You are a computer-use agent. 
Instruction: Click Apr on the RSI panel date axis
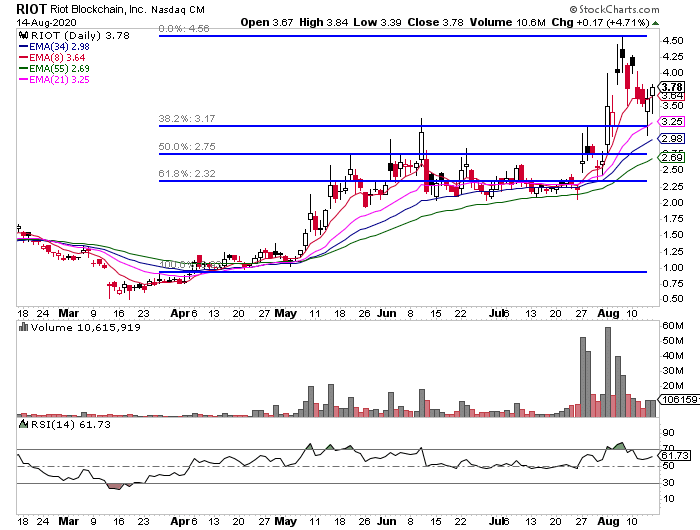180,522
